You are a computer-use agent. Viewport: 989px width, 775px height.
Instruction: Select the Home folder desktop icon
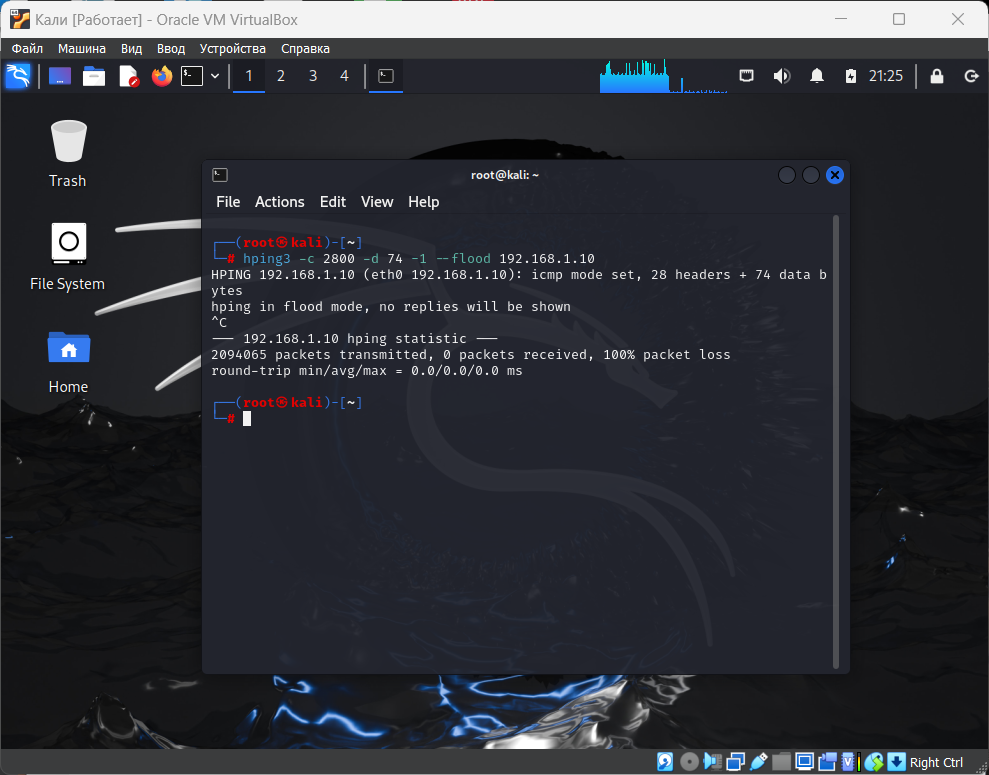68,363
